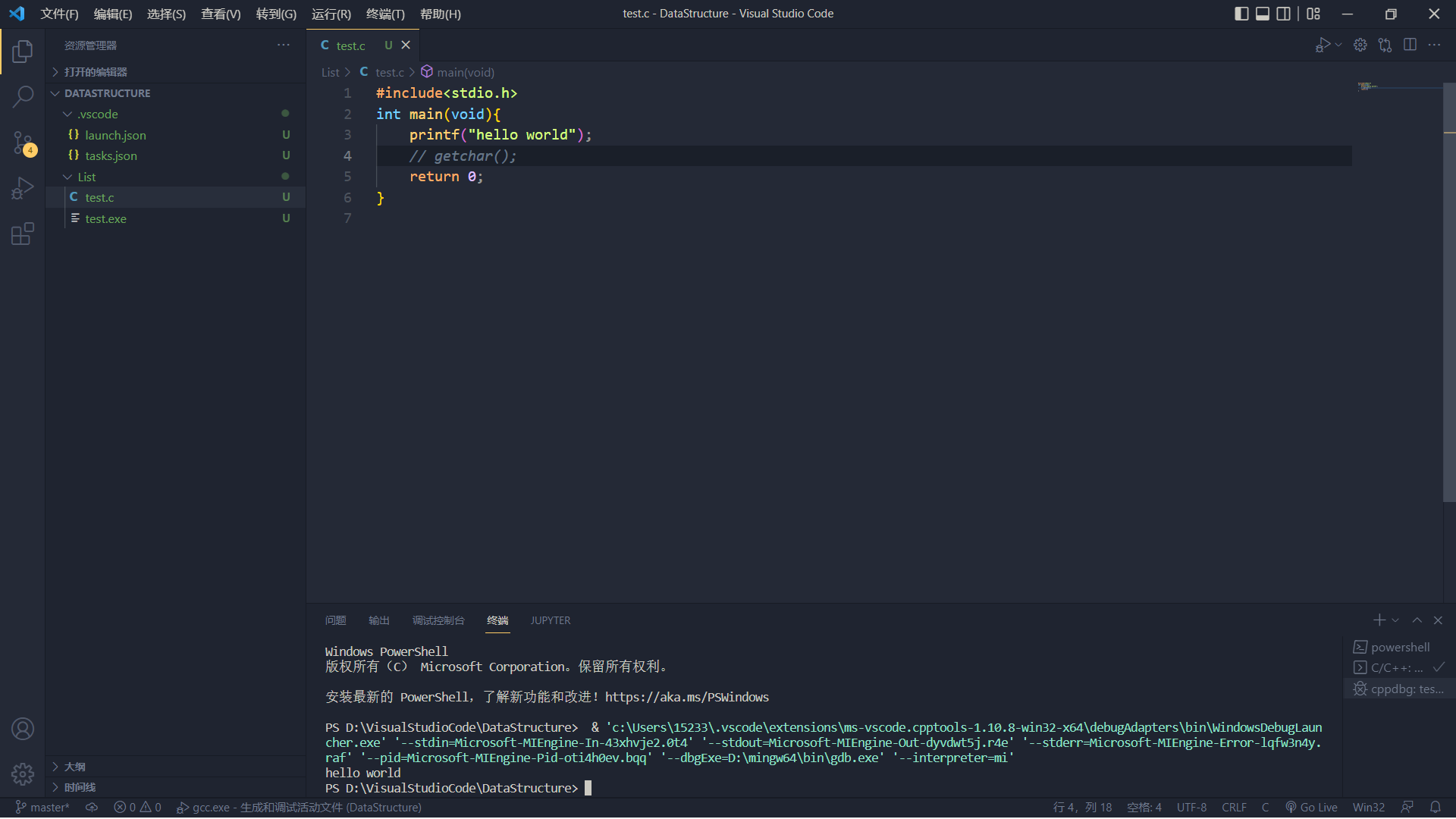This screenshot has width=1456, height=819.
Task: Toggle the secondary side bar layout button
Action: point(1284,14)
